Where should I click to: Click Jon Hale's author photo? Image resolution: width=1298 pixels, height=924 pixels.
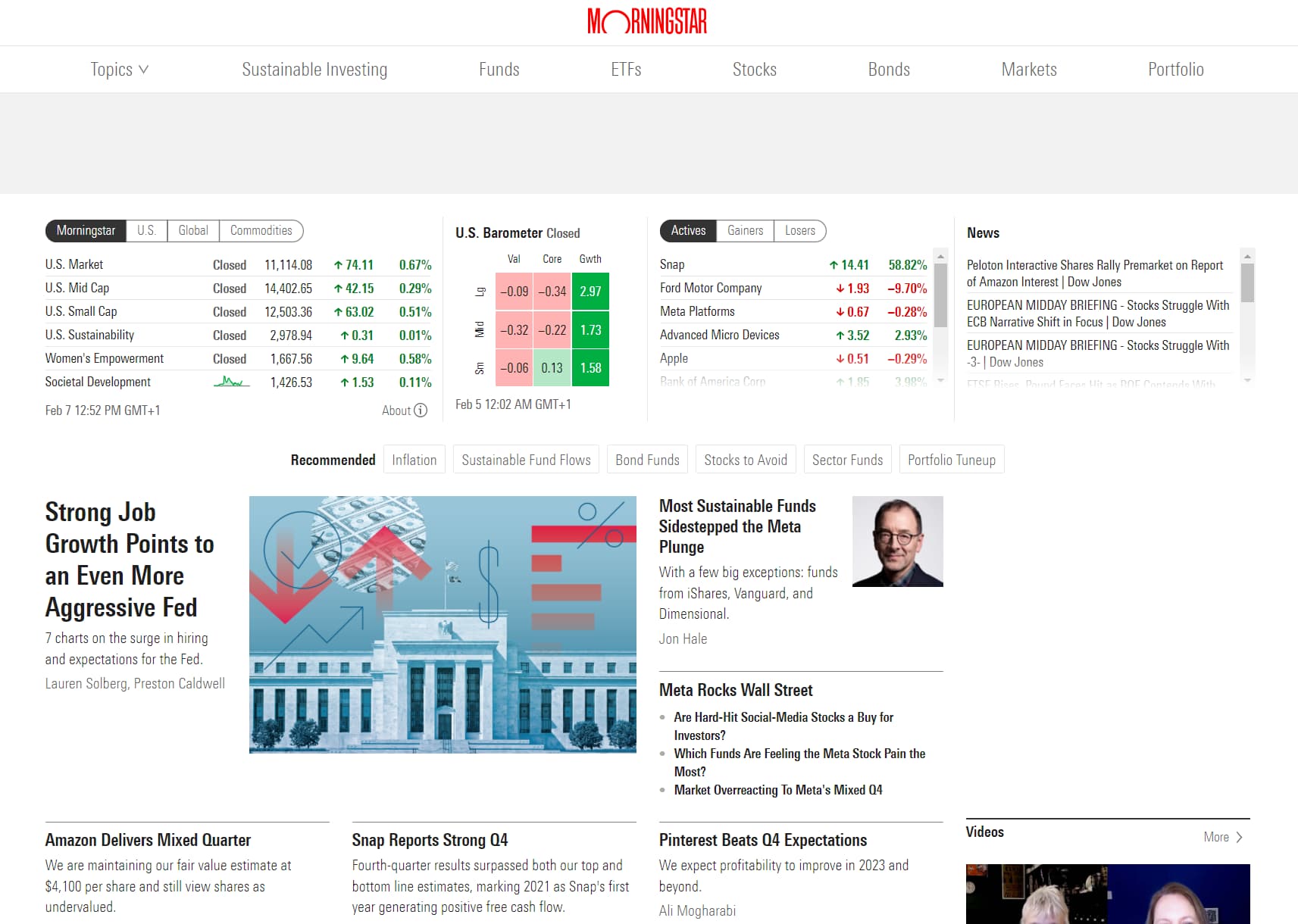[898, 542]
